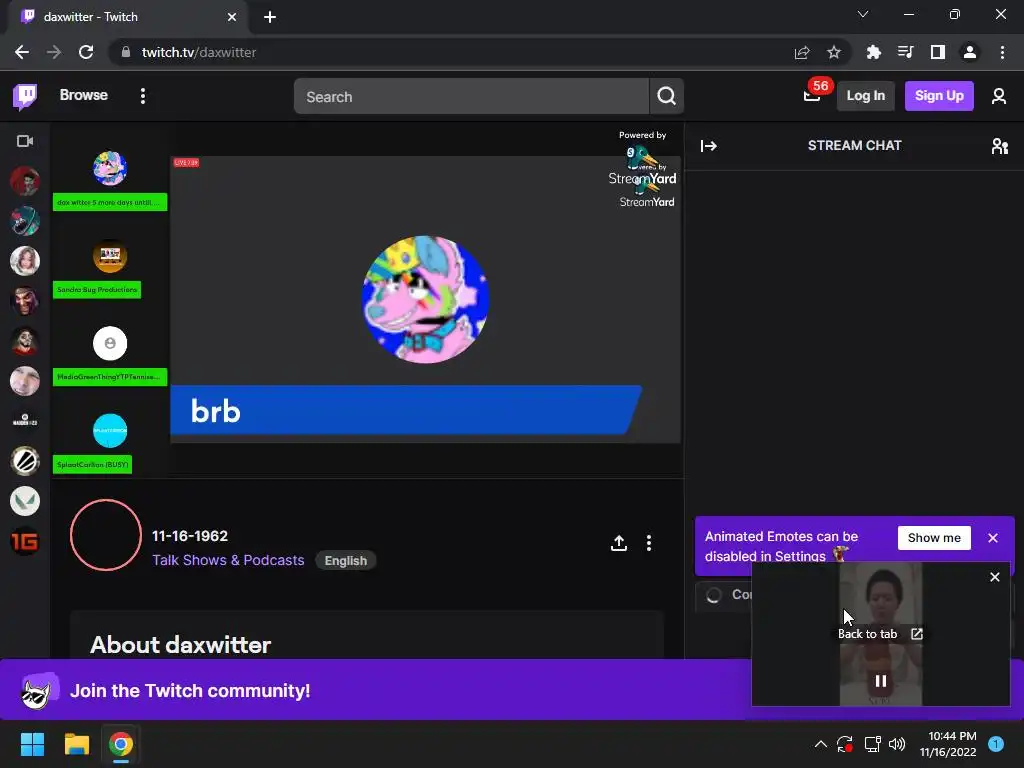1024x768 pixels.
Task: Open Chrome three-dot menu
Action: tap(1002, 52)
